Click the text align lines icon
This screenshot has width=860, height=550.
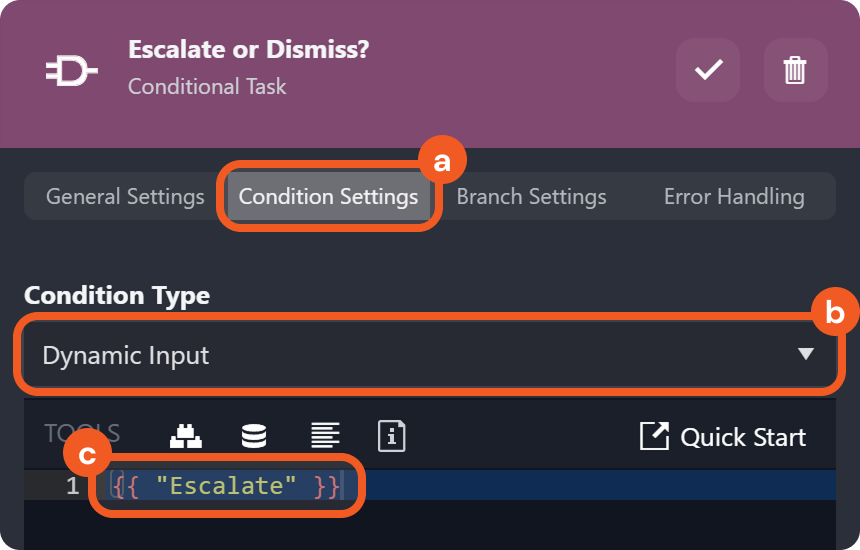324,436
